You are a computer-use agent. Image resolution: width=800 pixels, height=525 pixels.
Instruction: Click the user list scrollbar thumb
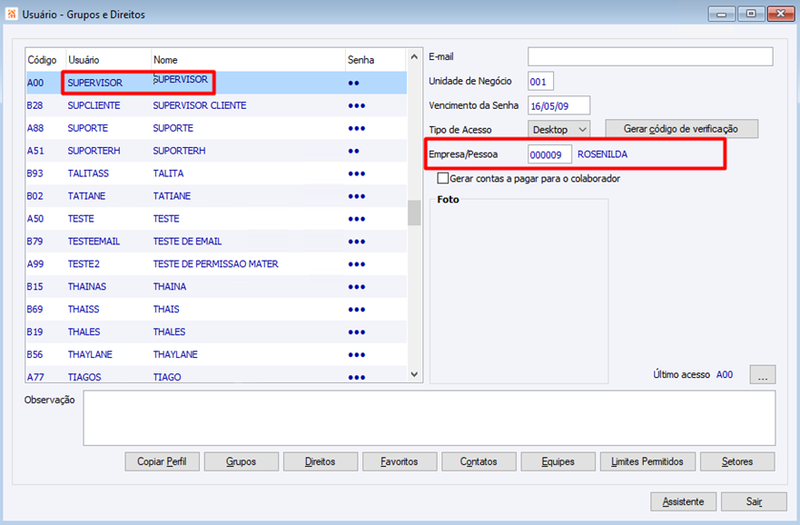pos(414,212)
